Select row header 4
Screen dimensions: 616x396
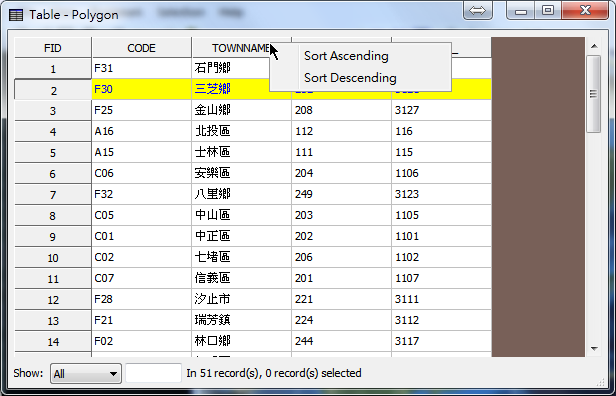point(53,132)
